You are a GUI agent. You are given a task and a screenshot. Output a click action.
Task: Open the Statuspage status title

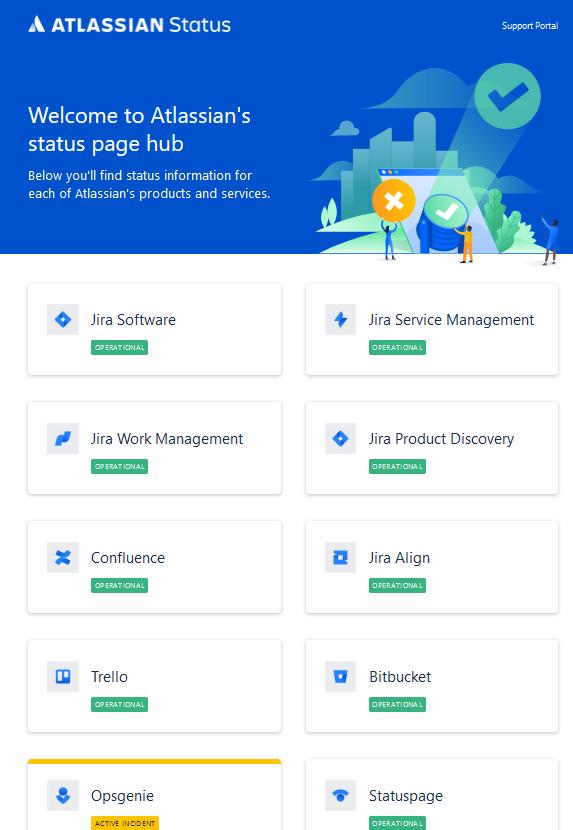pos(406,796)
